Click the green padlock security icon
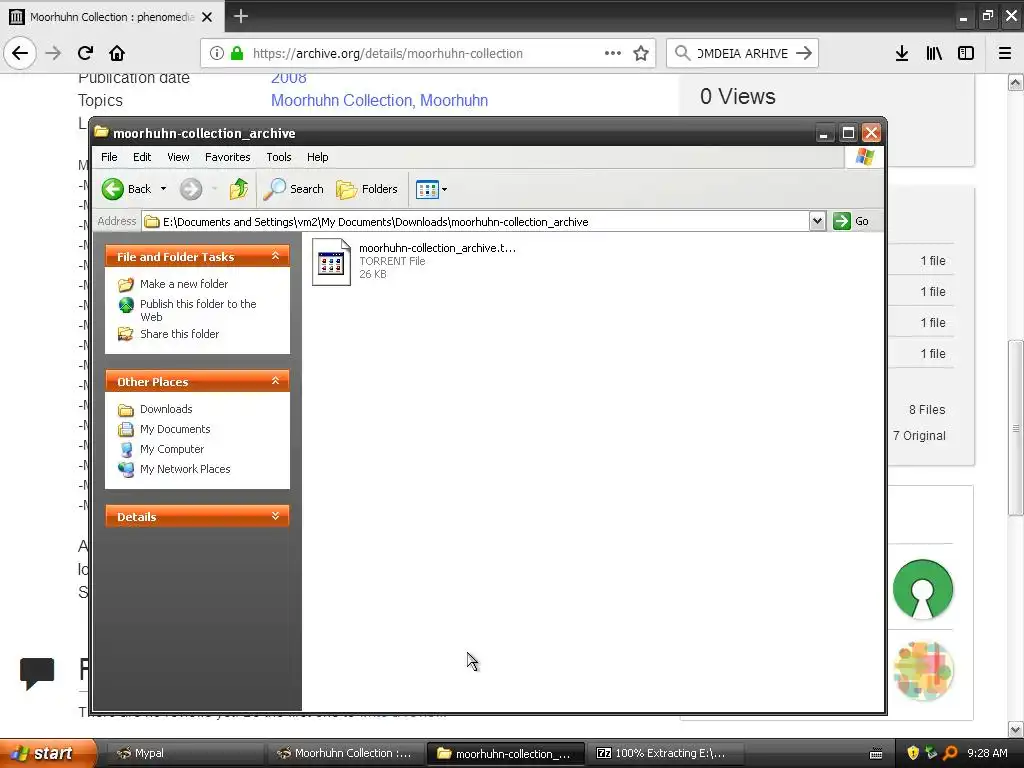This screenshot has width=1024, height=768. pos(237,54)
